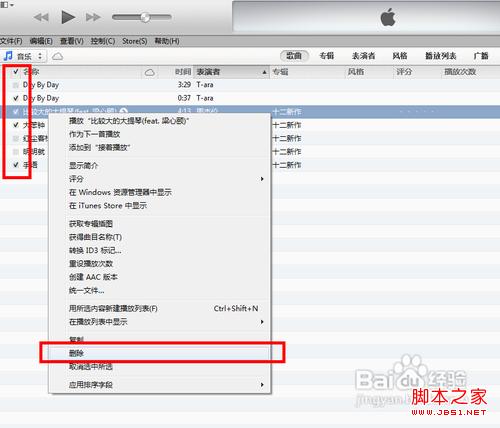Choose 复制 in the context menu
500x428 pixels.
(x=159, y=340)
